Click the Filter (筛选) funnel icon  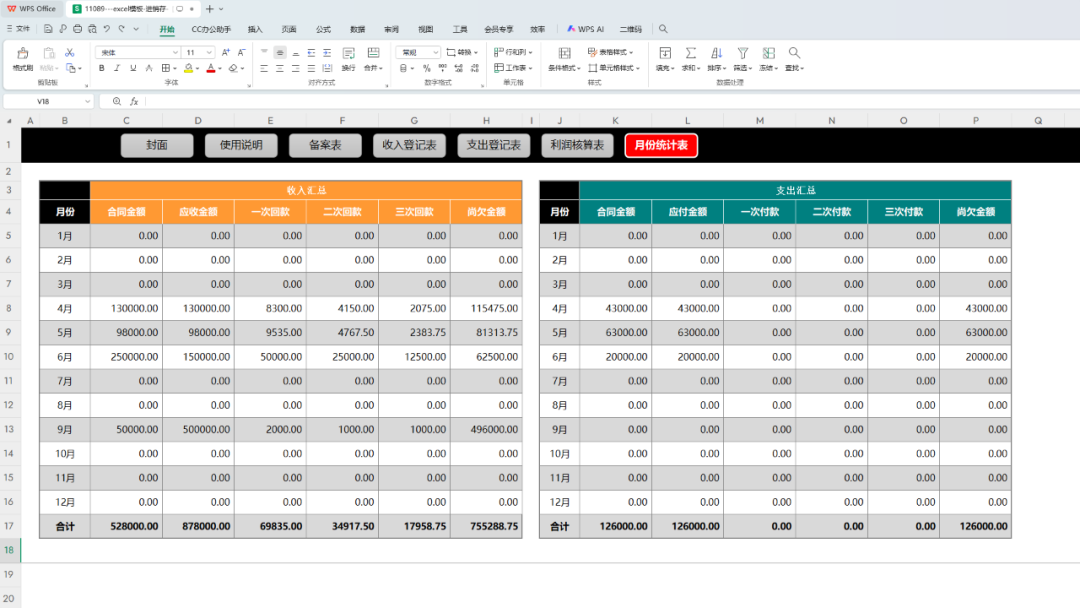pyautogui.click(x=742, y=53)
